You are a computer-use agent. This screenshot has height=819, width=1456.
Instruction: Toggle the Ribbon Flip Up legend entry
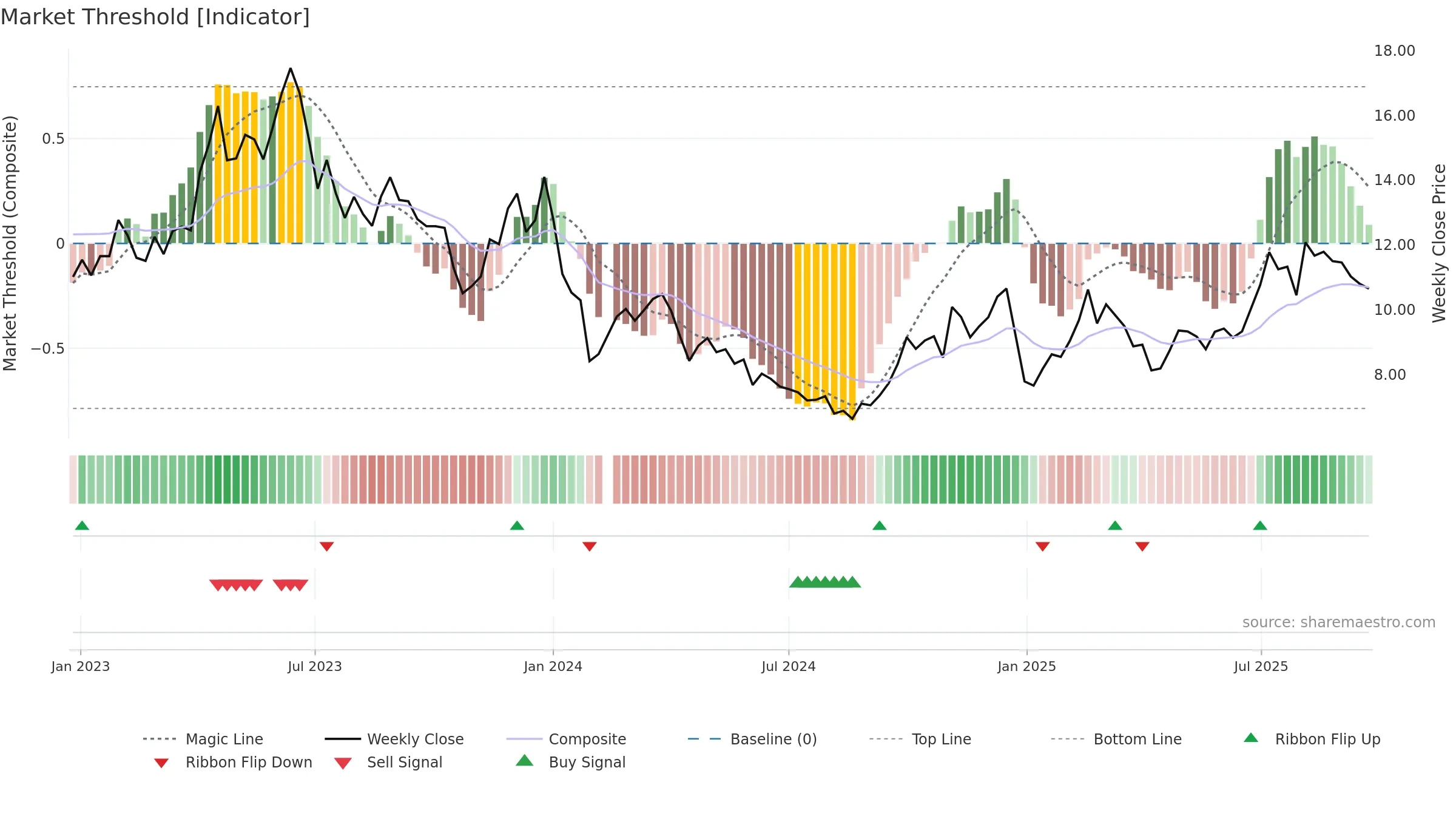(1312, 739)
